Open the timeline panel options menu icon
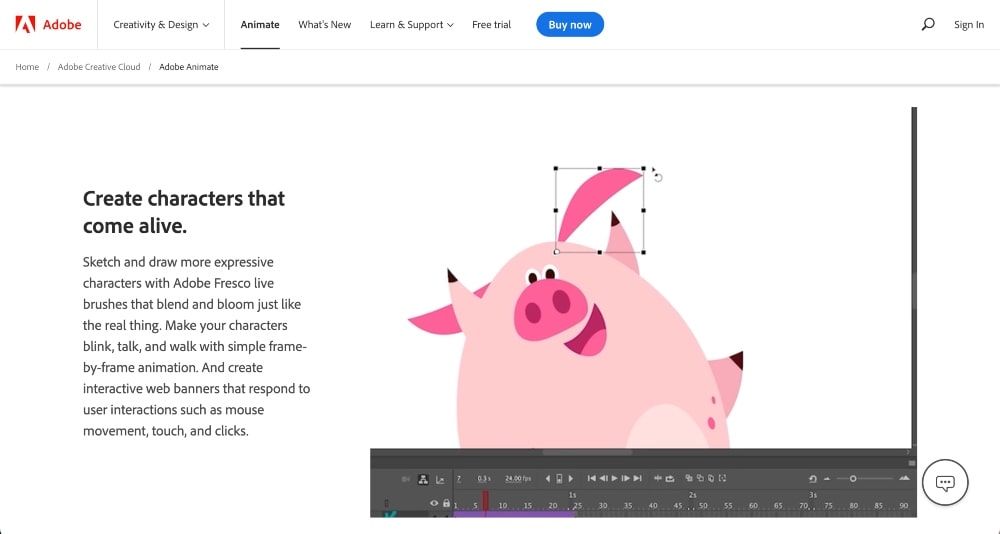This screenshot has width=1000, height=534. 912,463
